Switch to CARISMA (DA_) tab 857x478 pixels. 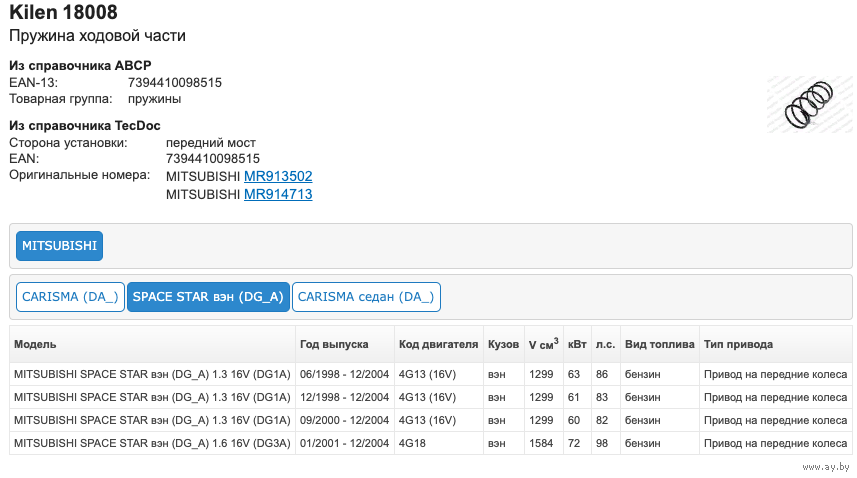(70, 297)
